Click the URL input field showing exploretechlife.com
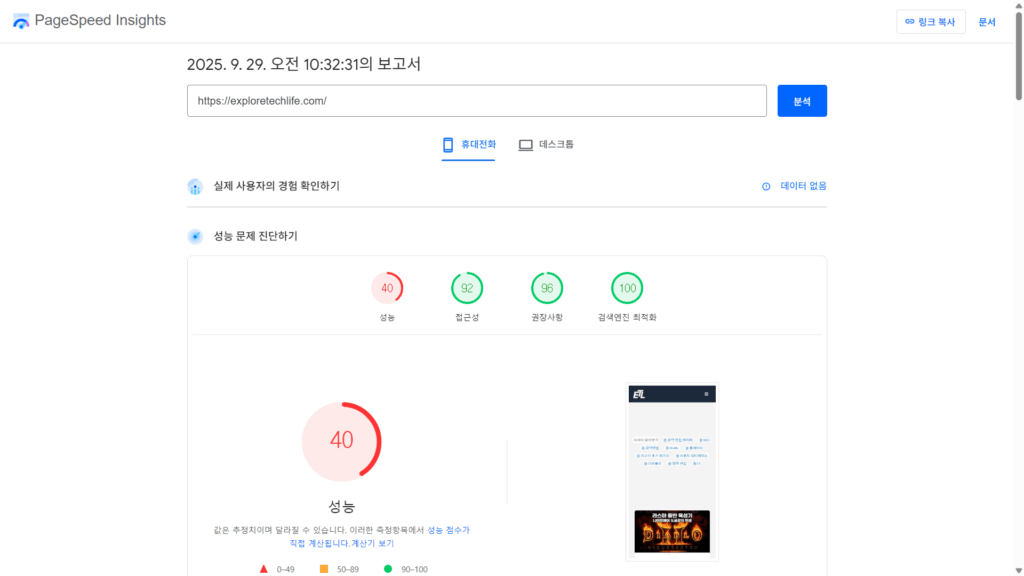This screenshot has height=576, width=1024. (x=477, y=100)
